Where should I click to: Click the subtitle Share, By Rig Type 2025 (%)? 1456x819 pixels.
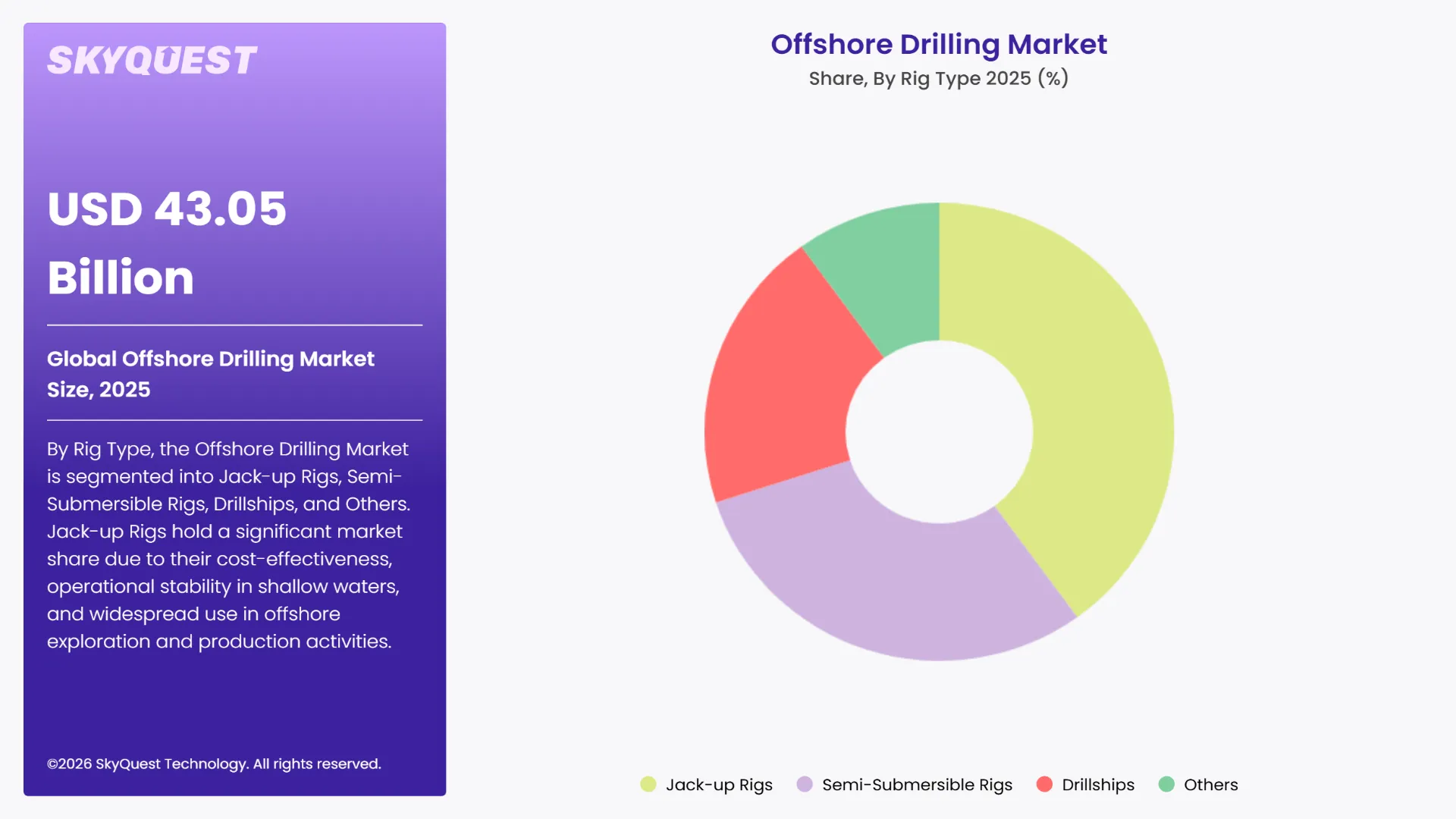tap(939, 79)
